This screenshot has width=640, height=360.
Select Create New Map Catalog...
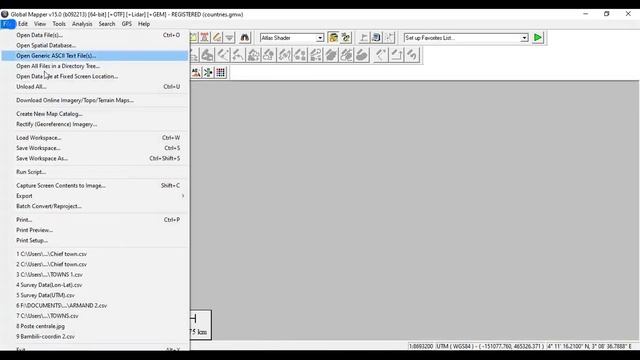[95, 114]
